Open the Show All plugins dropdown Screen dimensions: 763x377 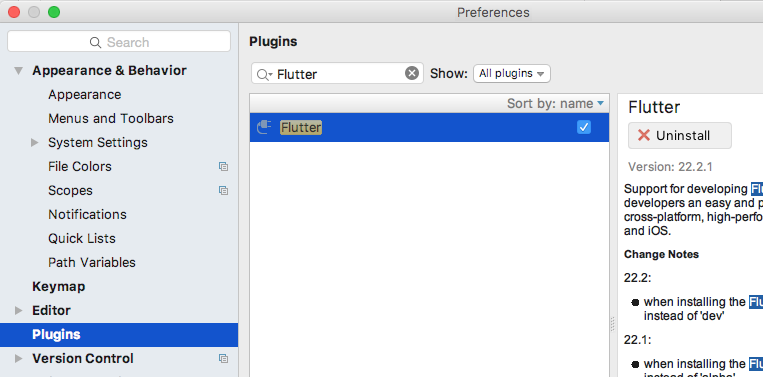tap(512, 73)
